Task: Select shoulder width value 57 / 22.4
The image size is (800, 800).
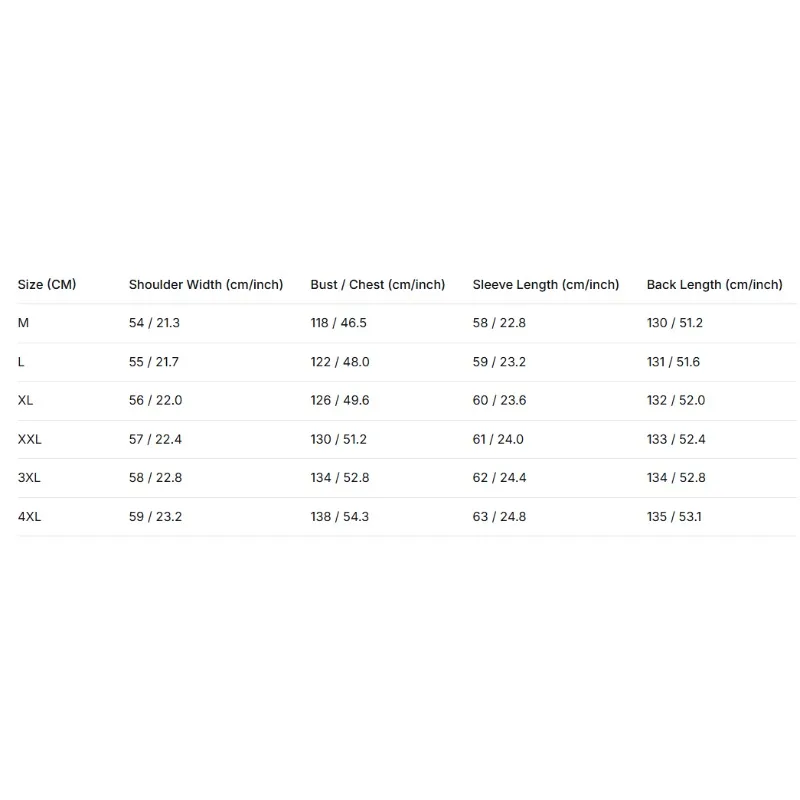Action: point(155,439)
